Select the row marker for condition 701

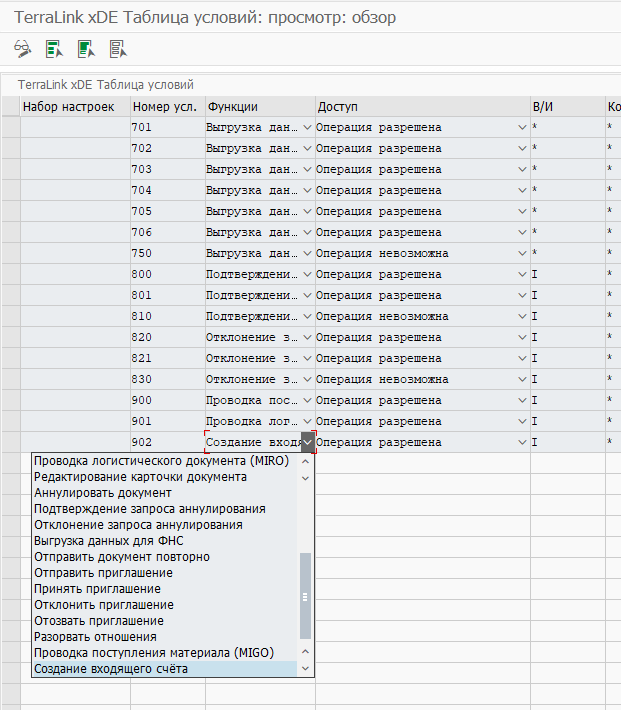coord(10,127)
